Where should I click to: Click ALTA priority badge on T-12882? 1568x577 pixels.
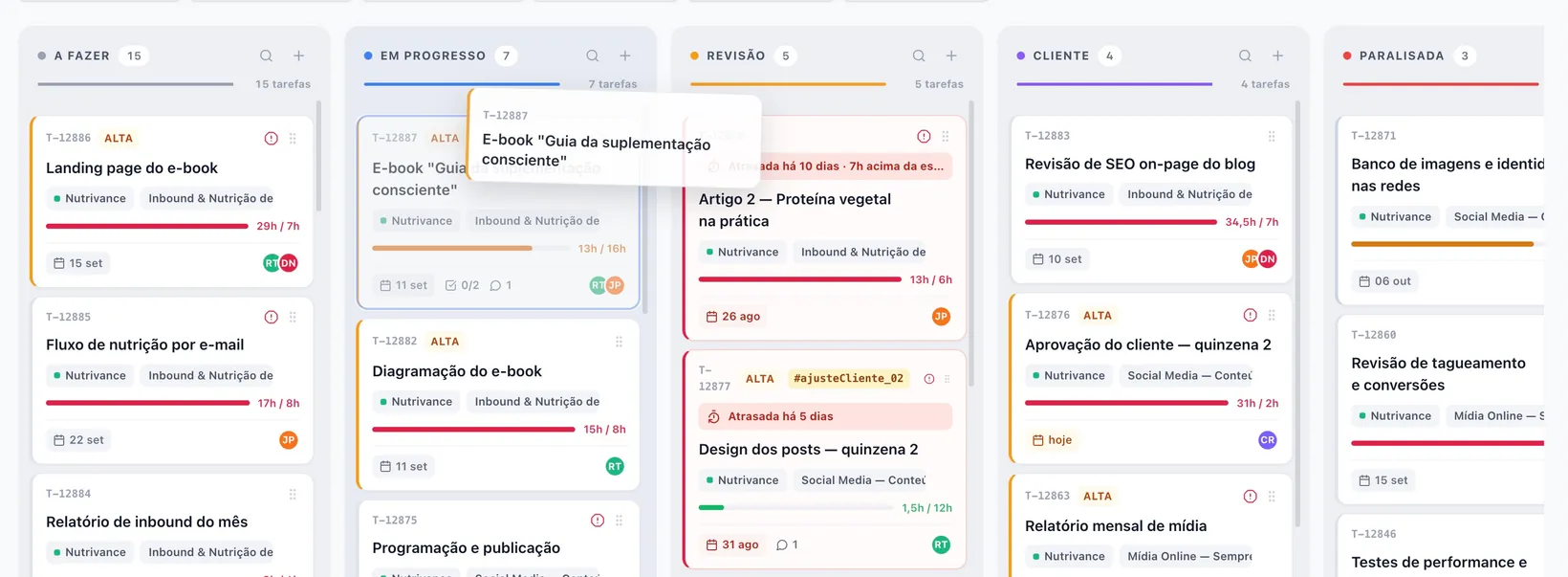[x=445, y=342]
